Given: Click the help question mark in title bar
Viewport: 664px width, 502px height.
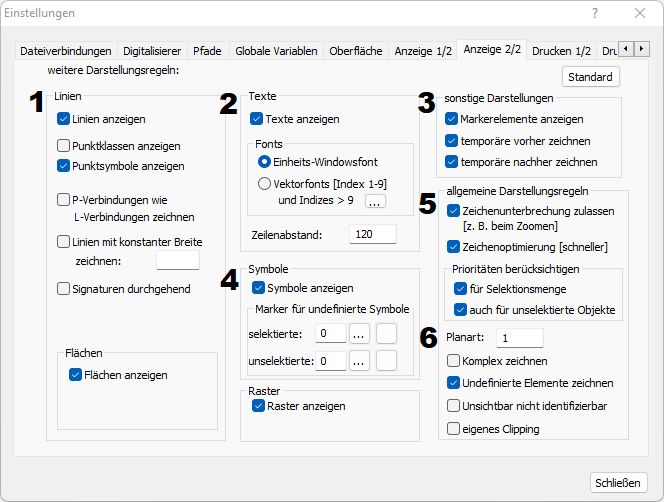Looking at the screenshot, I should (x=595, y=14).
